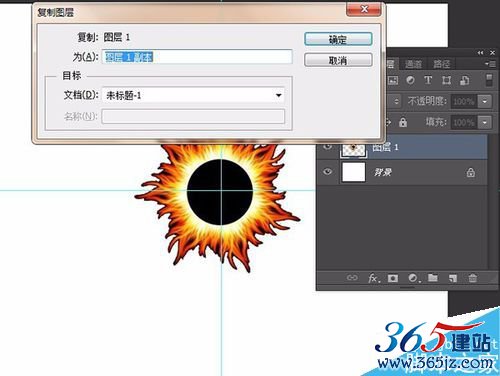Click the smart object filter icon
This screenshot has height=376, width=500.
tap(464, 80)
